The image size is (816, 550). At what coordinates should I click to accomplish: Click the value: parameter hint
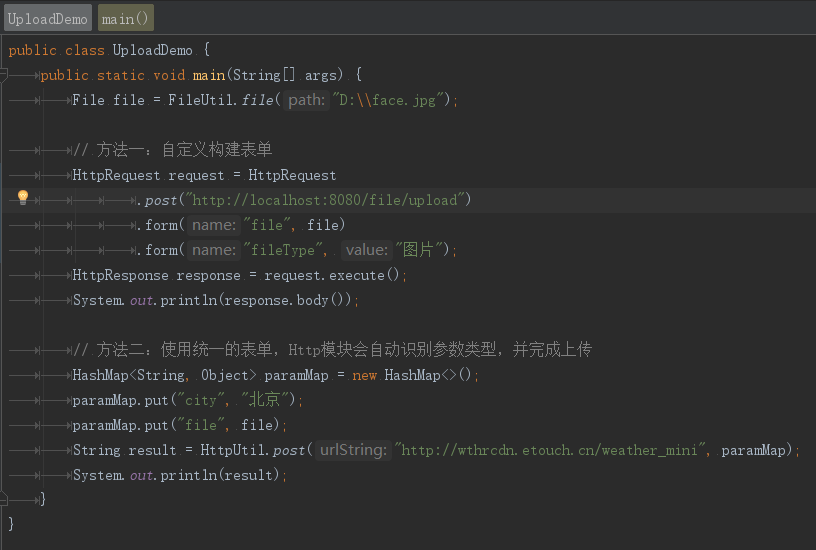[367, 250]
